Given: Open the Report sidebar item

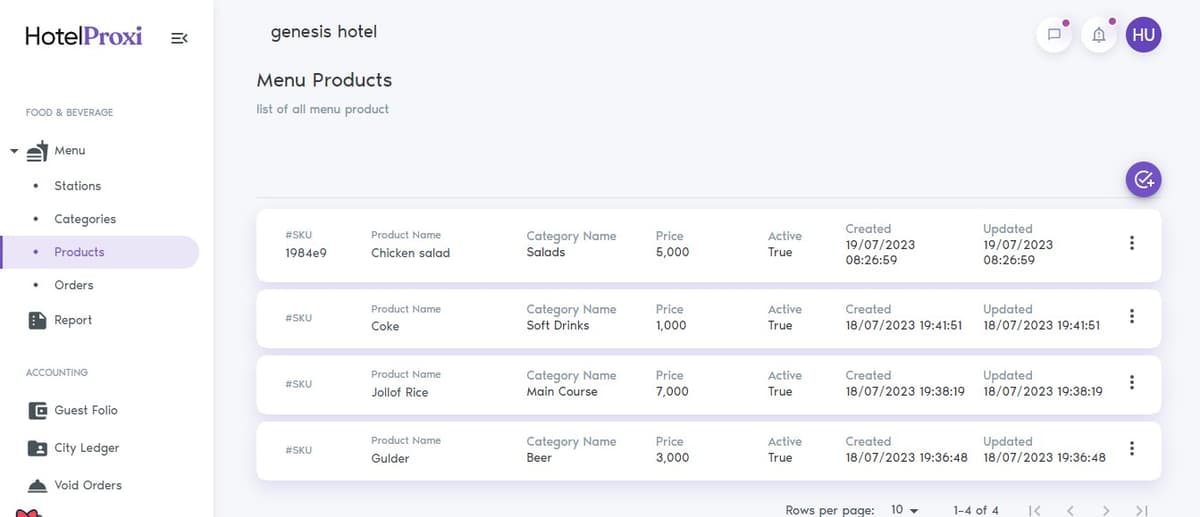Looking at the screenshot, I should coord(61,320).
